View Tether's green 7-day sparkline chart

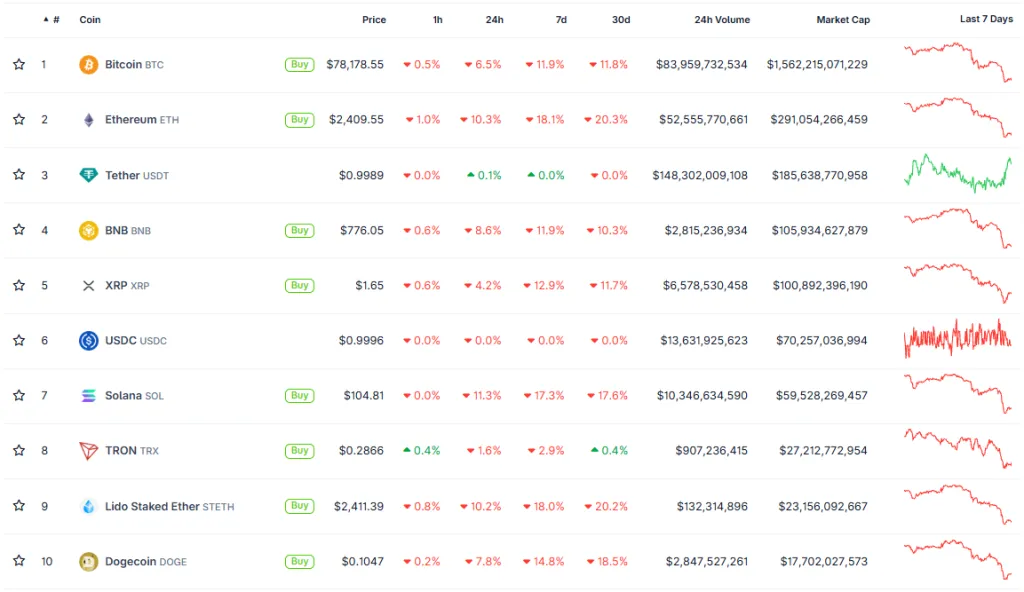[x=958, y=173]
